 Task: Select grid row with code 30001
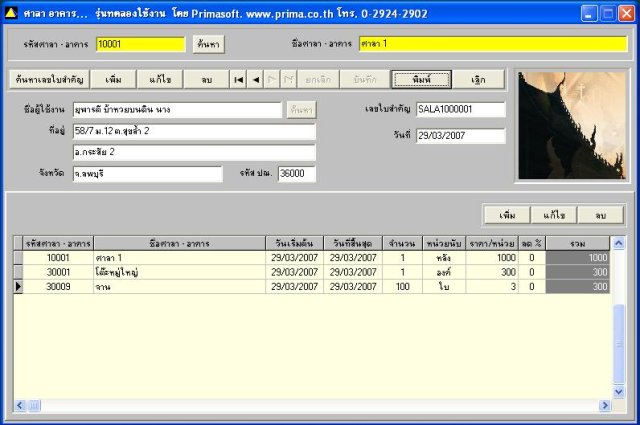(312, 272)
